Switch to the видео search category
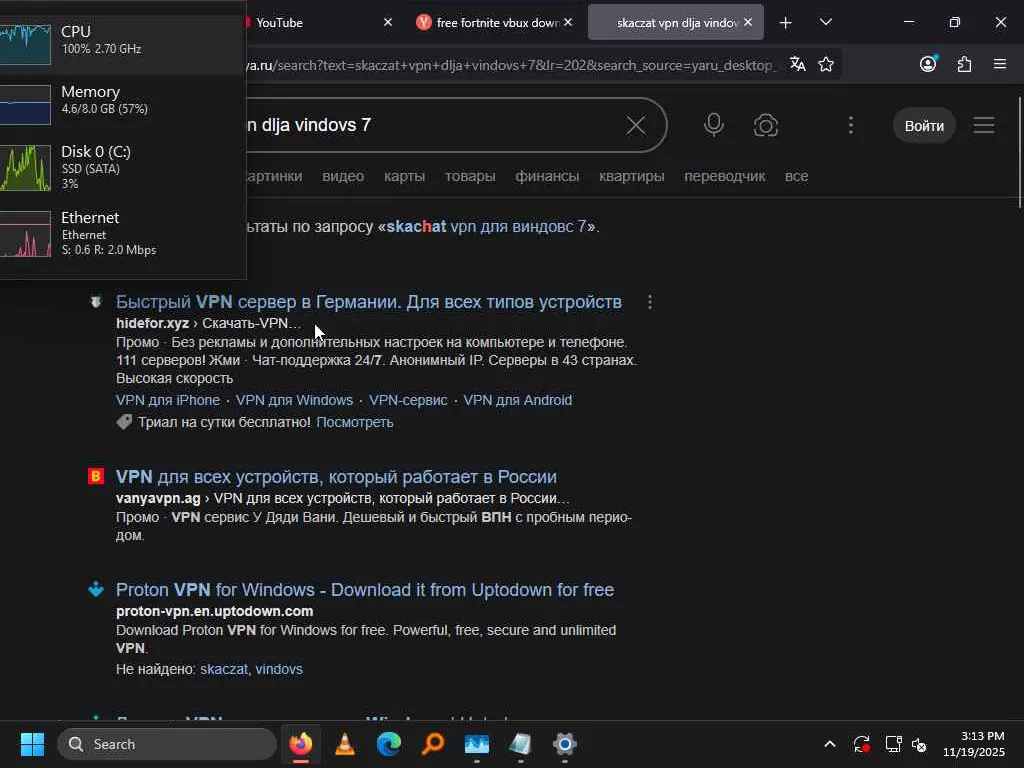The width and height of the screenshot is (1024, 768). [343, 176]
